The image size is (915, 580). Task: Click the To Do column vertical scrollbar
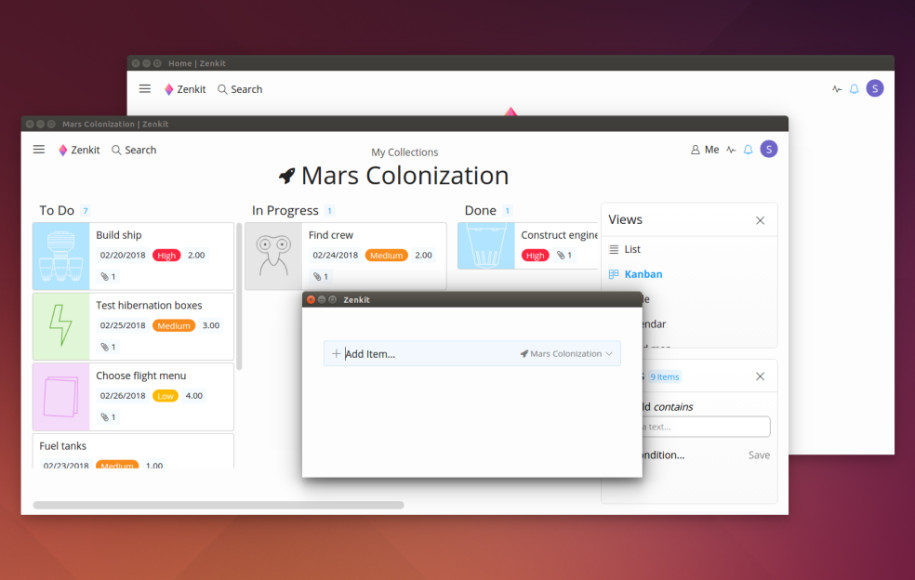click(239, 296)
